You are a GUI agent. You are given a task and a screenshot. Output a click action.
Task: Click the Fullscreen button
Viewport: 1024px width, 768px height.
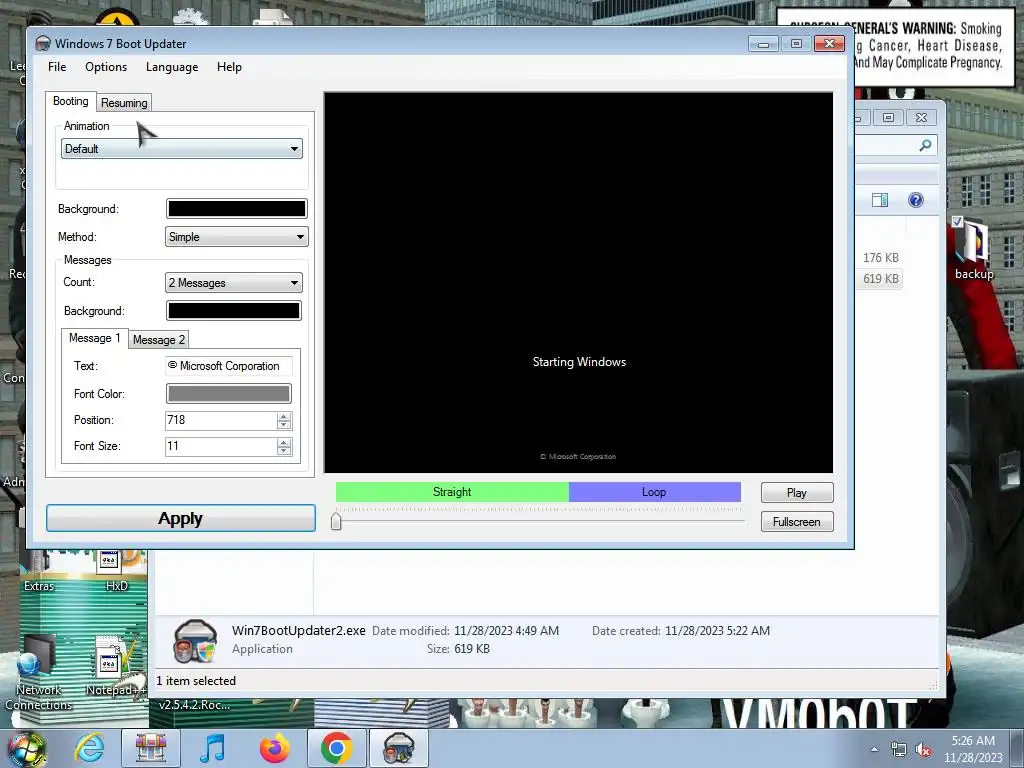[x=797, y=522]
